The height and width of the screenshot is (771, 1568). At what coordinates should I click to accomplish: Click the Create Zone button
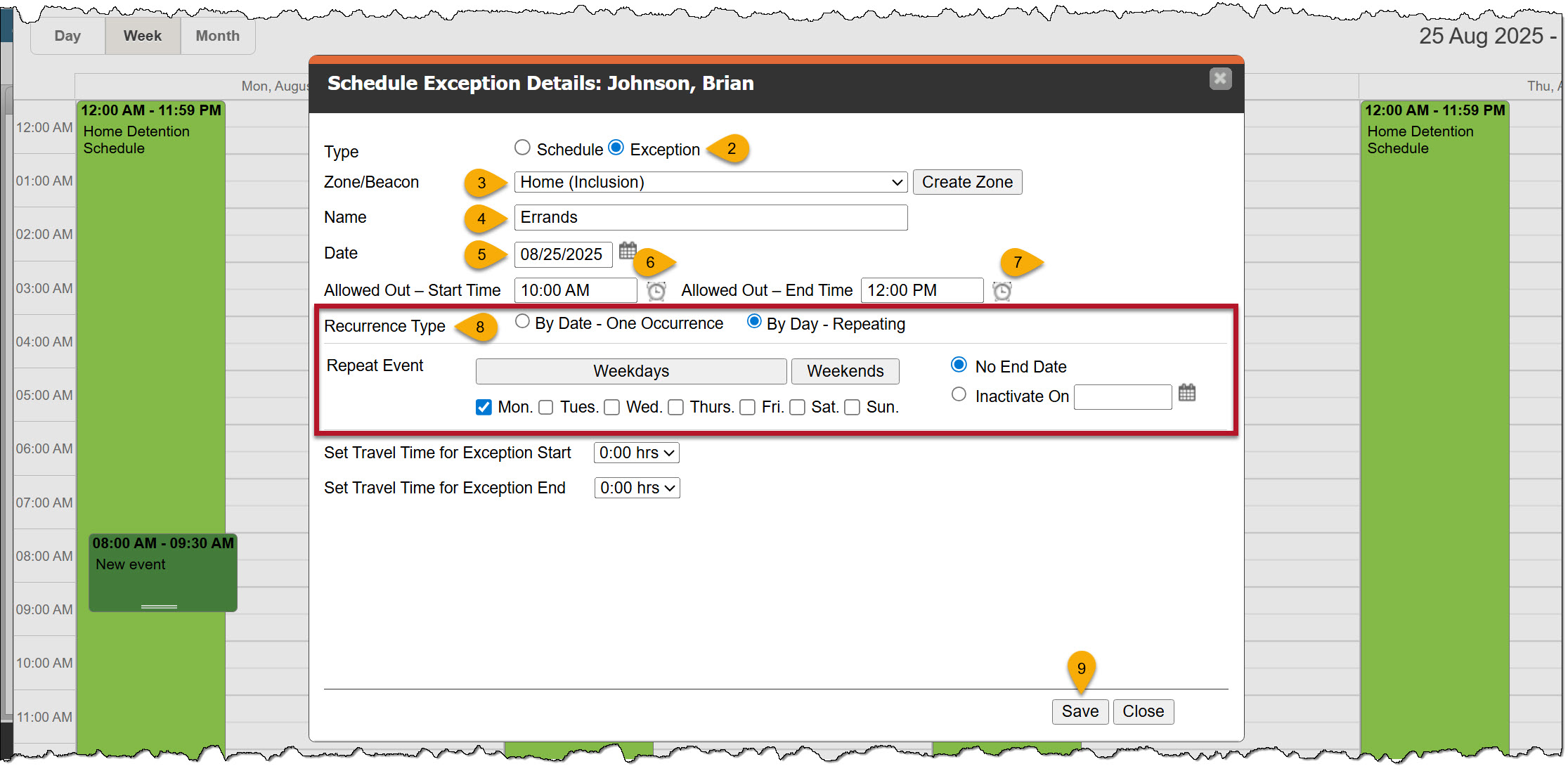click(966, 183)
